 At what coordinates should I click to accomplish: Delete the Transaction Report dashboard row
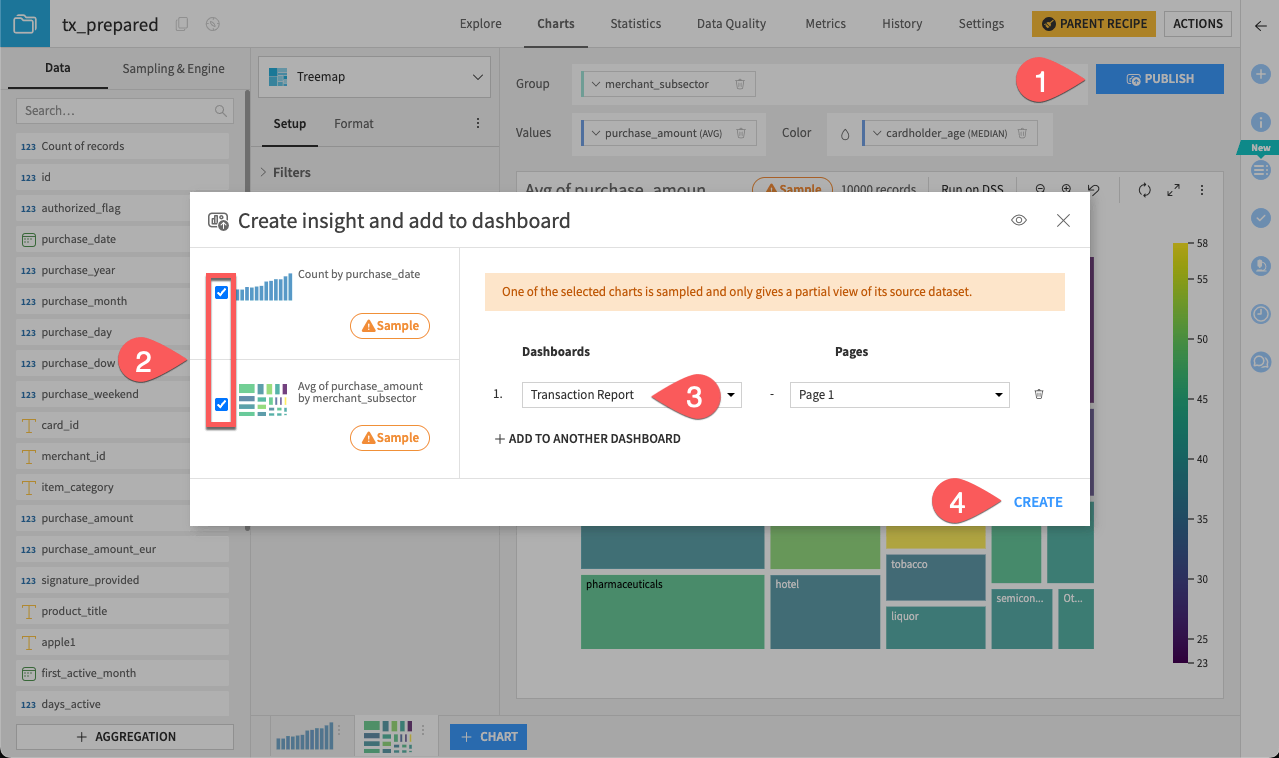pos(1038,395)
